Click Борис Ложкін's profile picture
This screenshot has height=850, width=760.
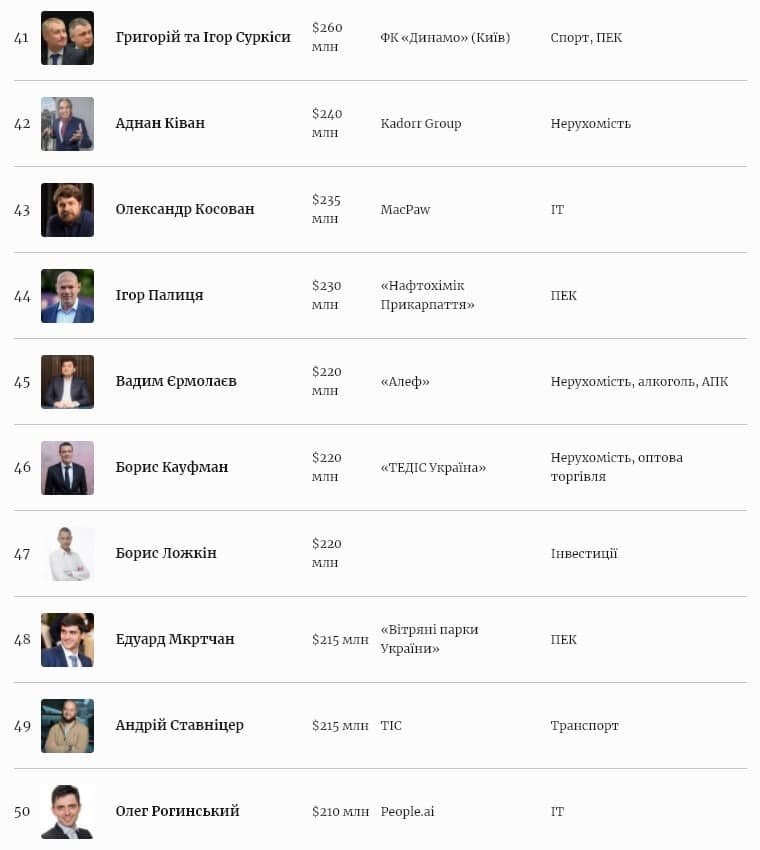tap(67, 554)
